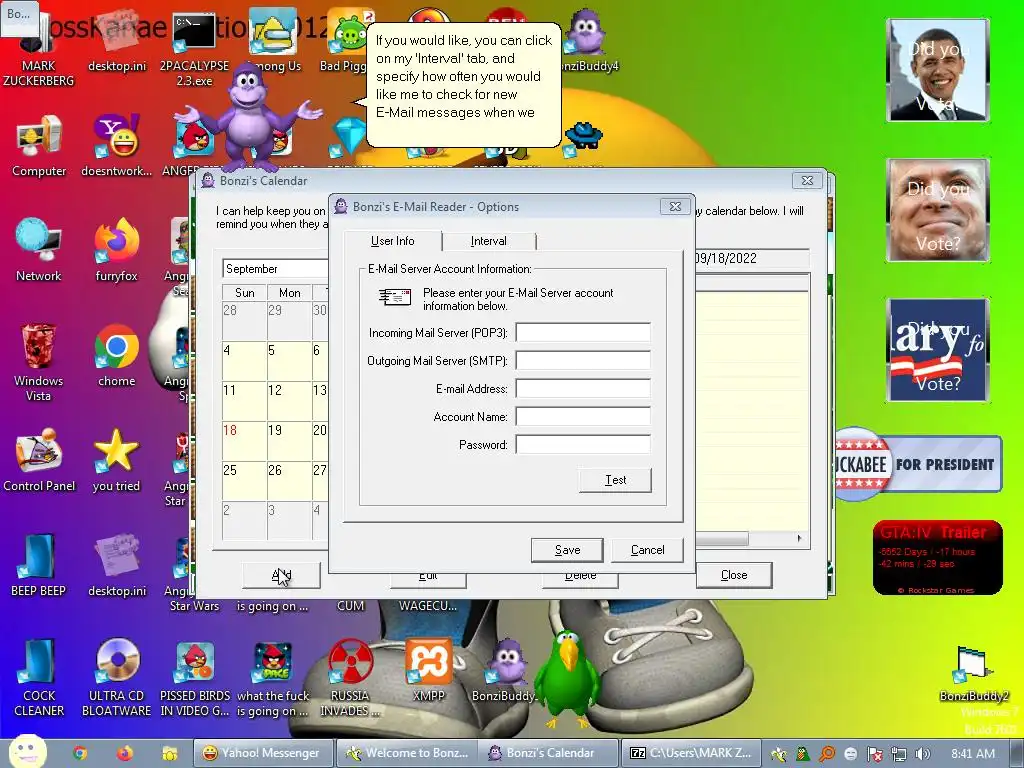Focus the E-mail Address input
This screenshot has height=768, width=1024.
(x=583, y=389)
